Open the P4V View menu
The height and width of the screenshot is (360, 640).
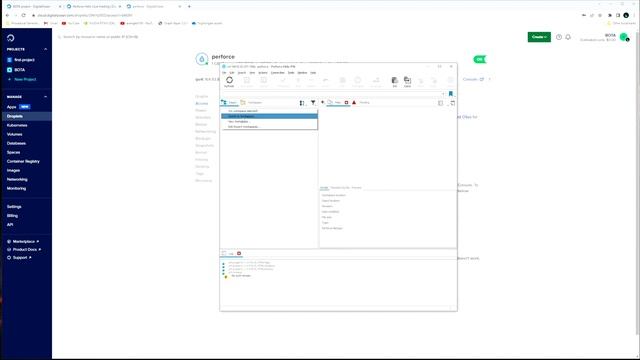click(252, 73)
